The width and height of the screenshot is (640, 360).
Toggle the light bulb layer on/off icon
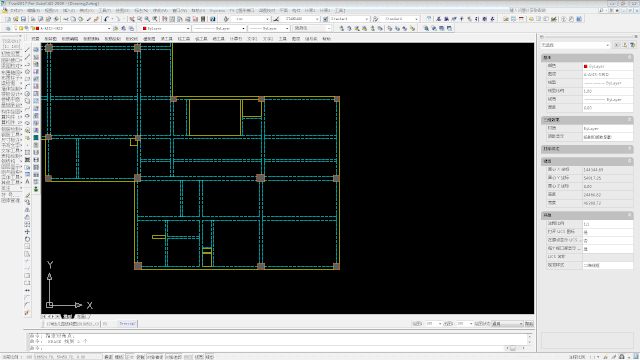tap(16, 29)
